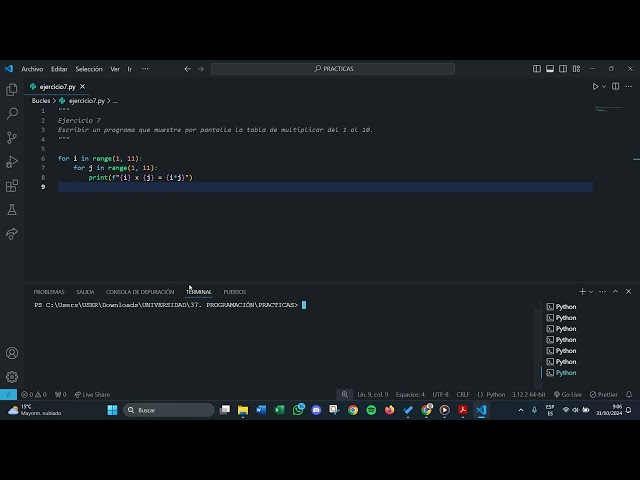Image resolution: width=640 pixels, height=480 pixels.
Task: Open Visual Studio Code from the taskbar
Action: point(481,410)
